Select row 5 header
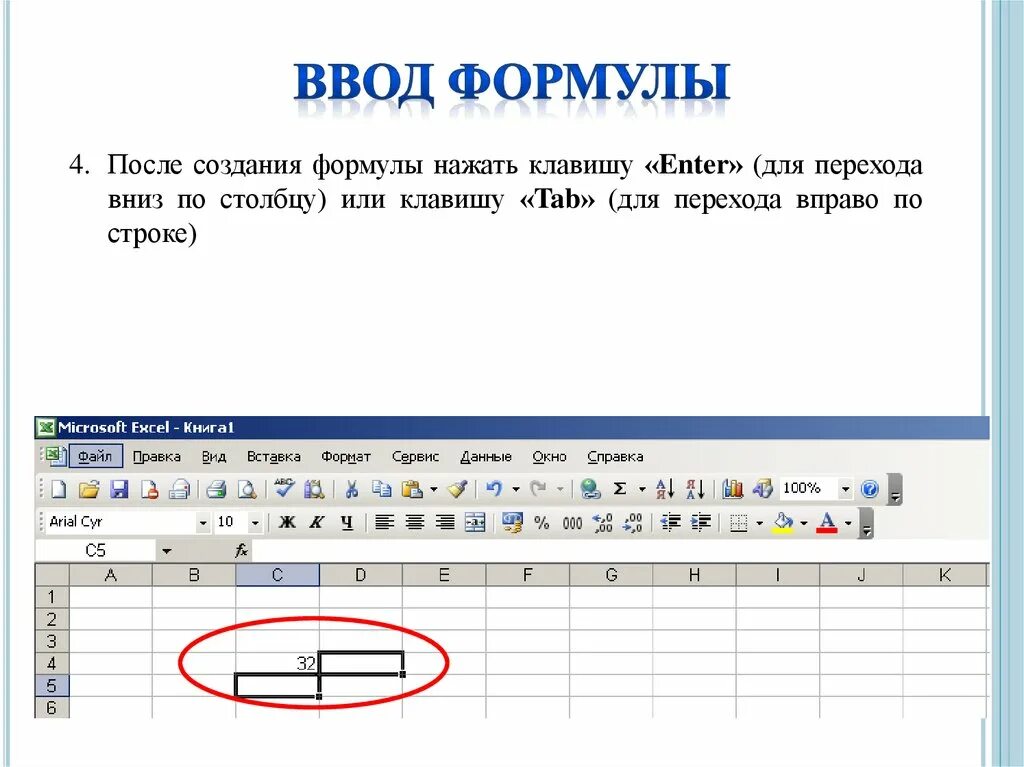The image size is (1024, 767). (x=52, y=685)
